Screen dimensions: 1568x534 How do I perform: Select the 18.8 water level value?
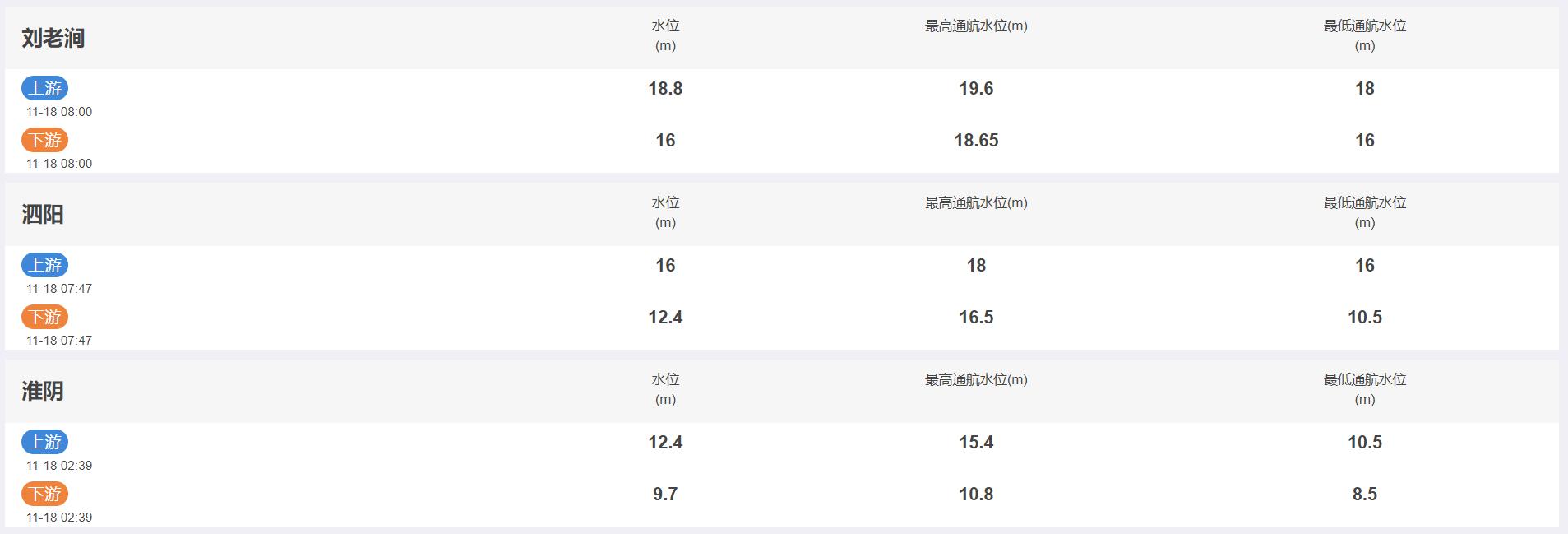coord(665,89)
